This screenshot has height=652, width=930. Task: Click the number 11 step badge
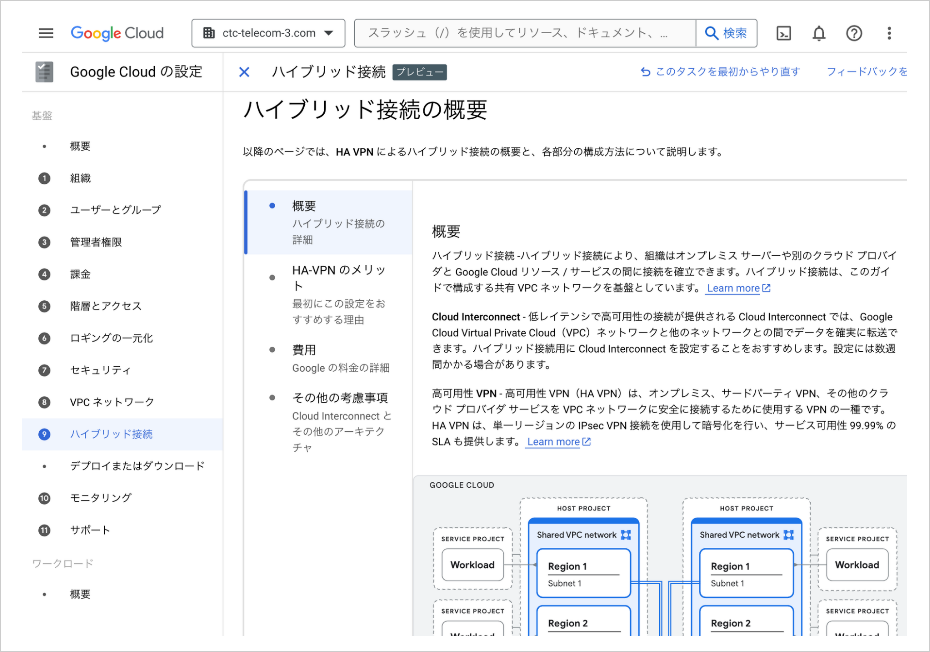pos(44,530)
